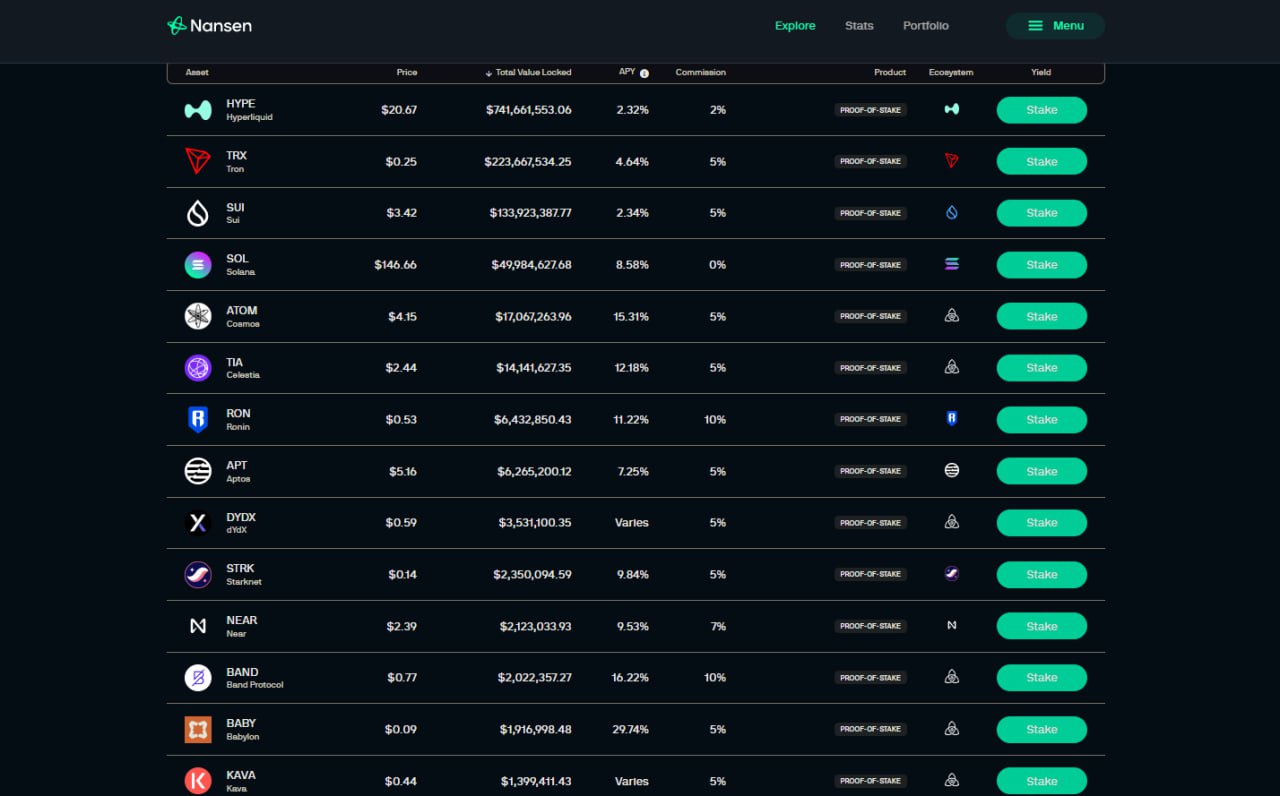Stake SOL using its Stake button
This screenshot has width=1280, height=796.
[1042, 265]
